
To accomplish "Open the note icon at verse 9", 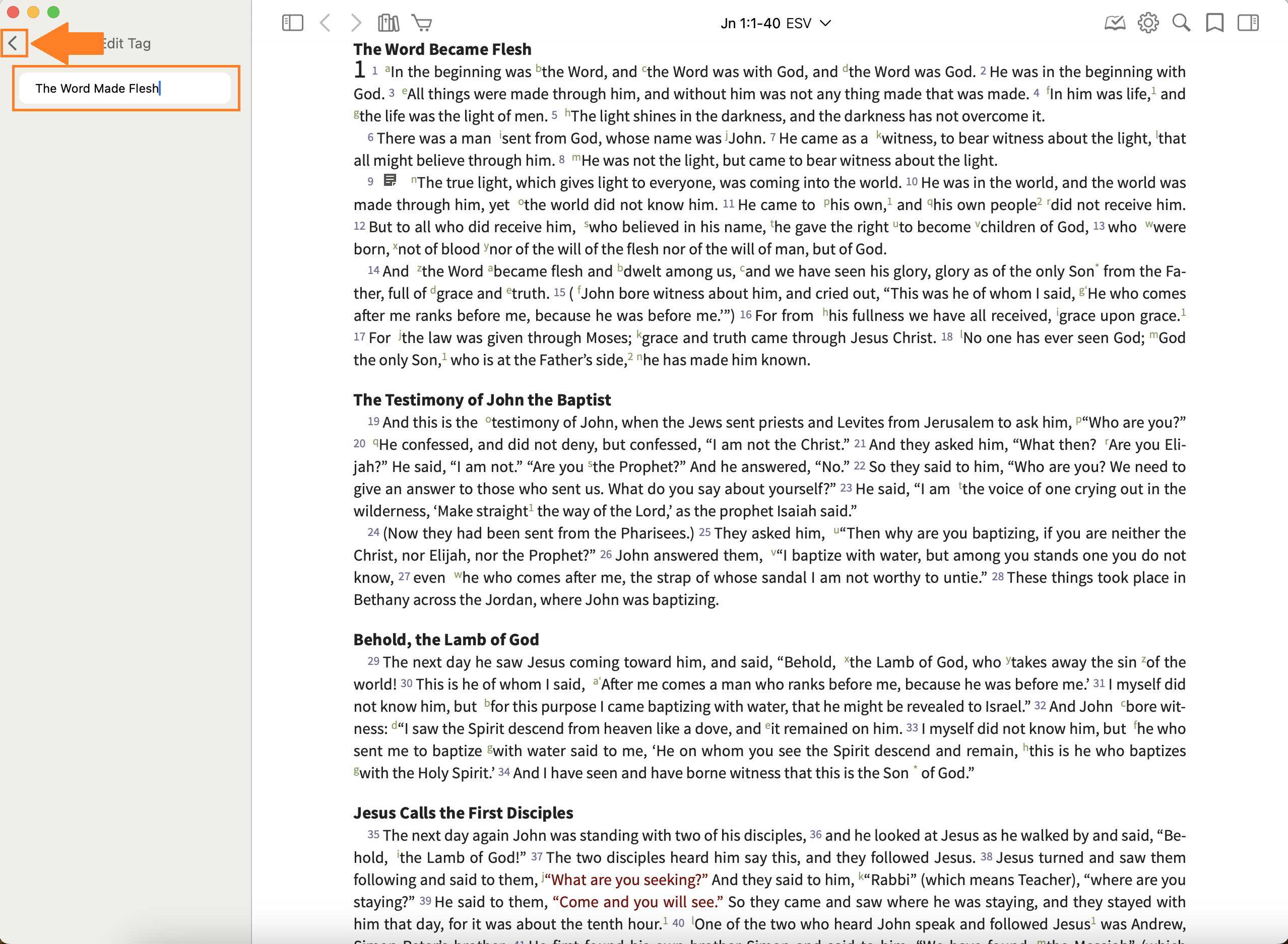I will click(390, 180).
